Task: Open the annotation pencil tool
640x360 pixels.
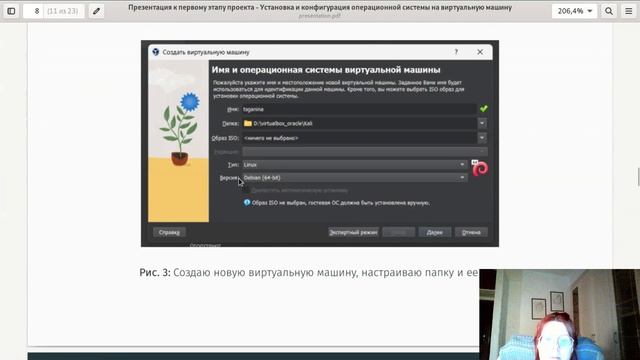Action: point(96,11)
